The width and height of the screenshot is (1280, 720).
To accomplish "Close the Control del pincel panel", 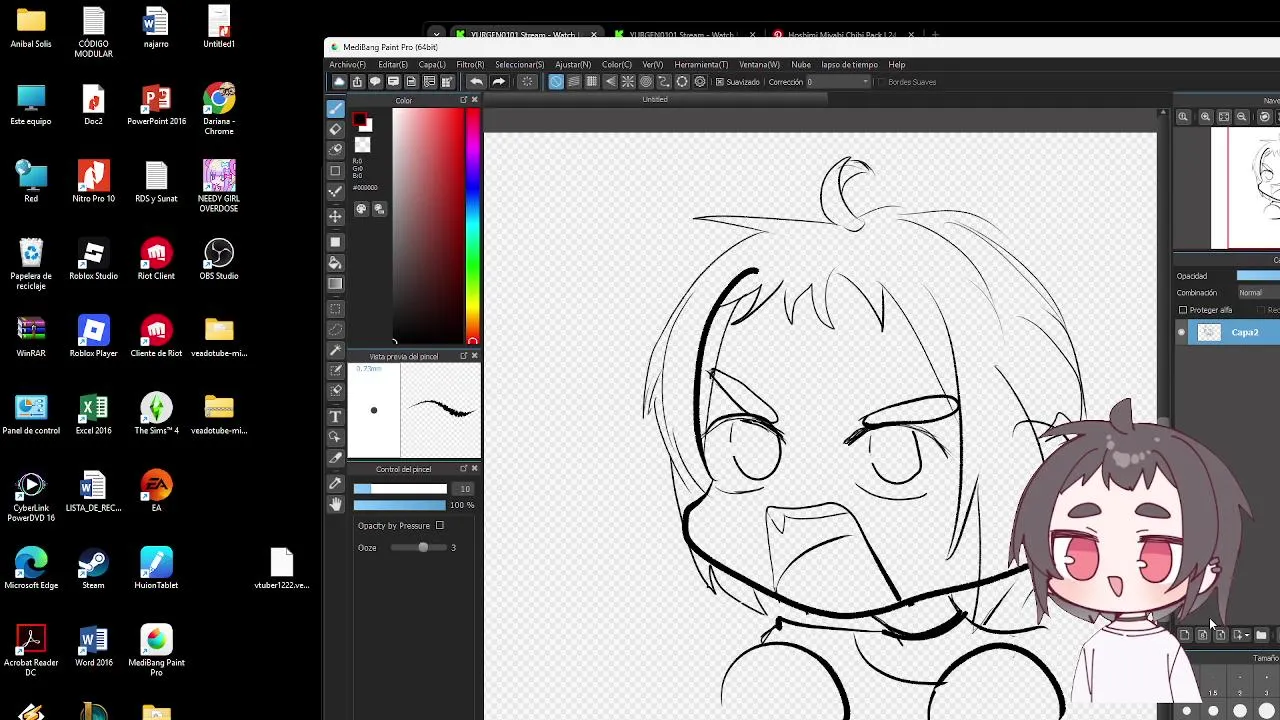I will click(475, 469).
